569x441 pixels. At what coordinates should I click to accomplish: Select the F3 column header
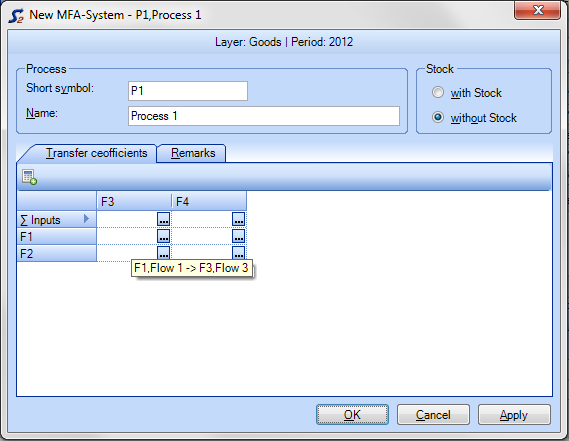coord(134,201)
